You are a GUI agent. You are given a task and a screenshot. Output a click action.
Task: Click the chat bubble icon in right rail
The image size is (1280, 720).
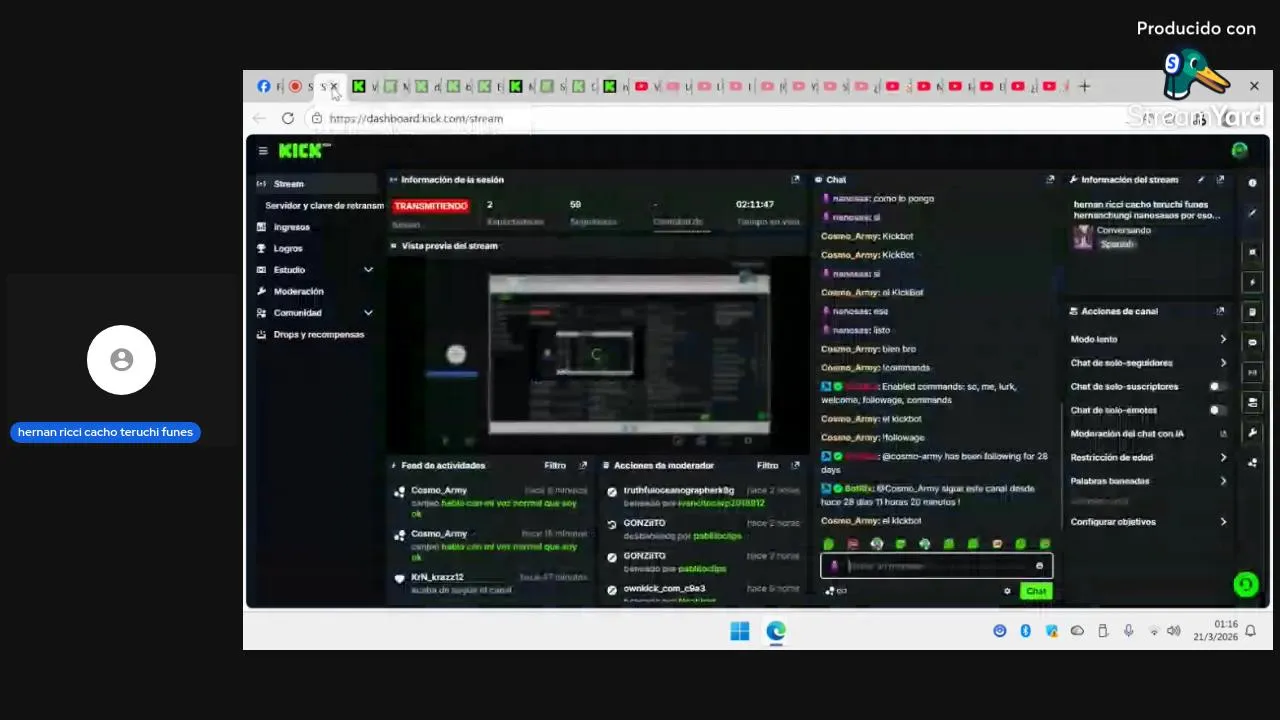coord(1252,342)
